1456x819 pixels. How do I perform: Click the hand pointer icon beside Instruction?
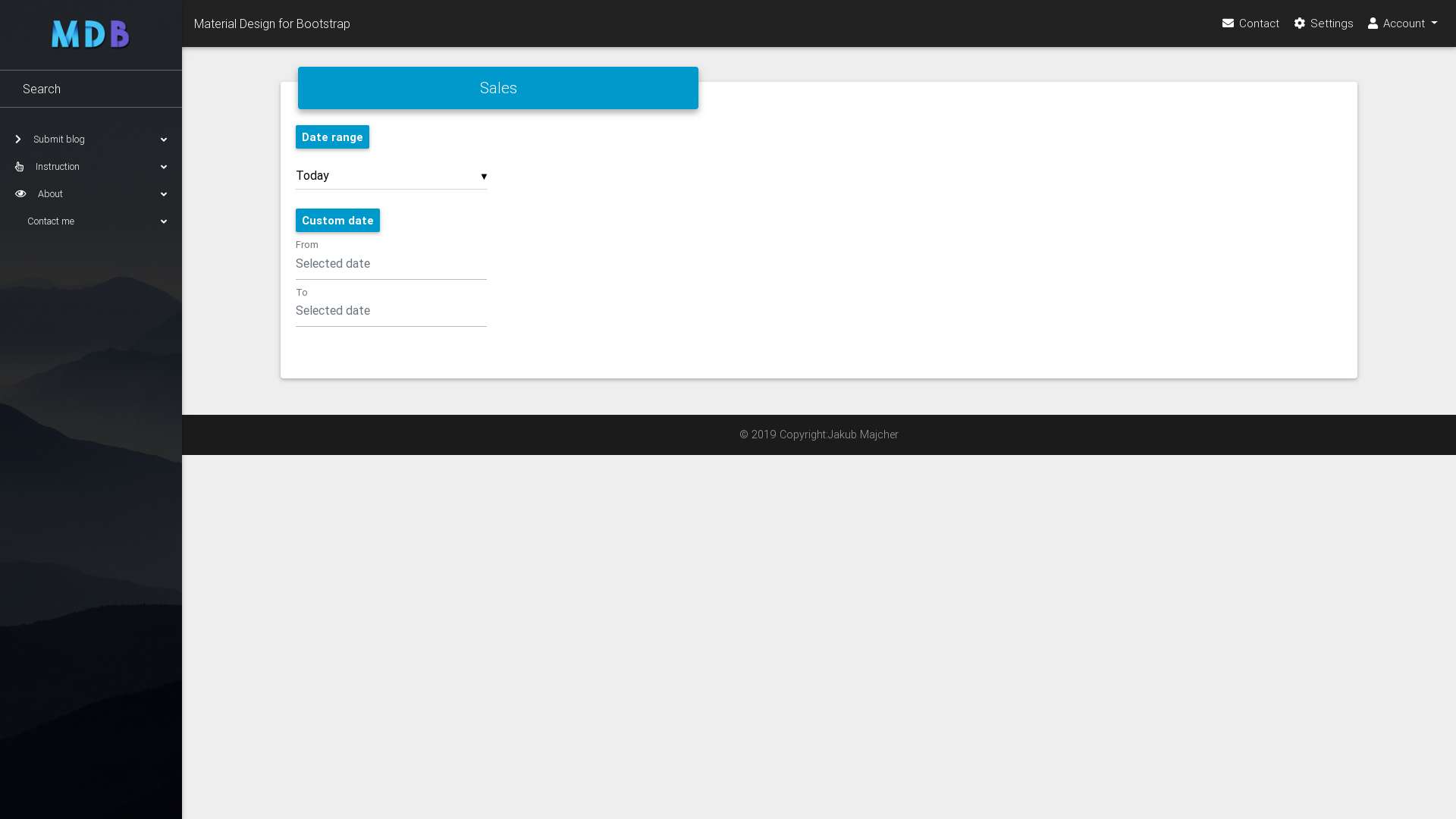(x=20, y=167)
